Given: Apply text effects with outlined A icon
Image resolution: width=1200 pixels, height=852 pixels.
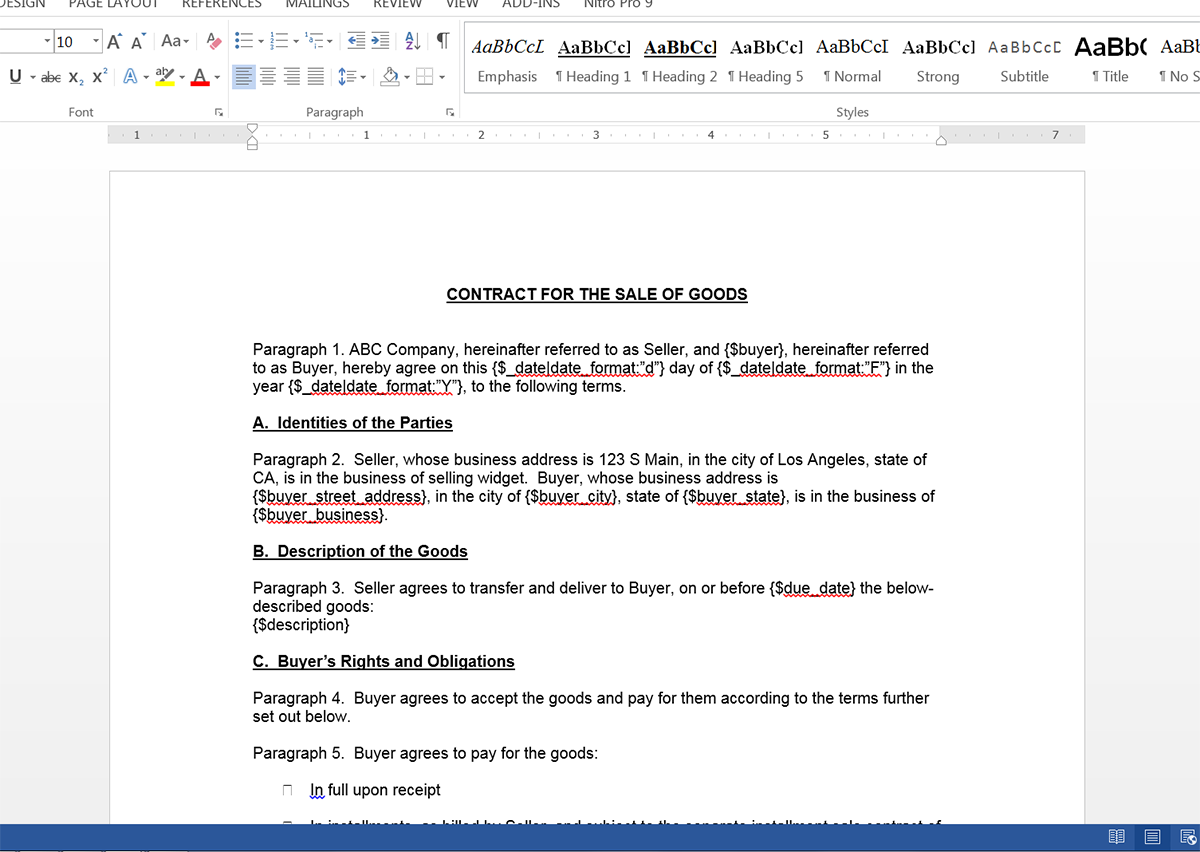Looking at the screenshot, I should coord(130,76).
